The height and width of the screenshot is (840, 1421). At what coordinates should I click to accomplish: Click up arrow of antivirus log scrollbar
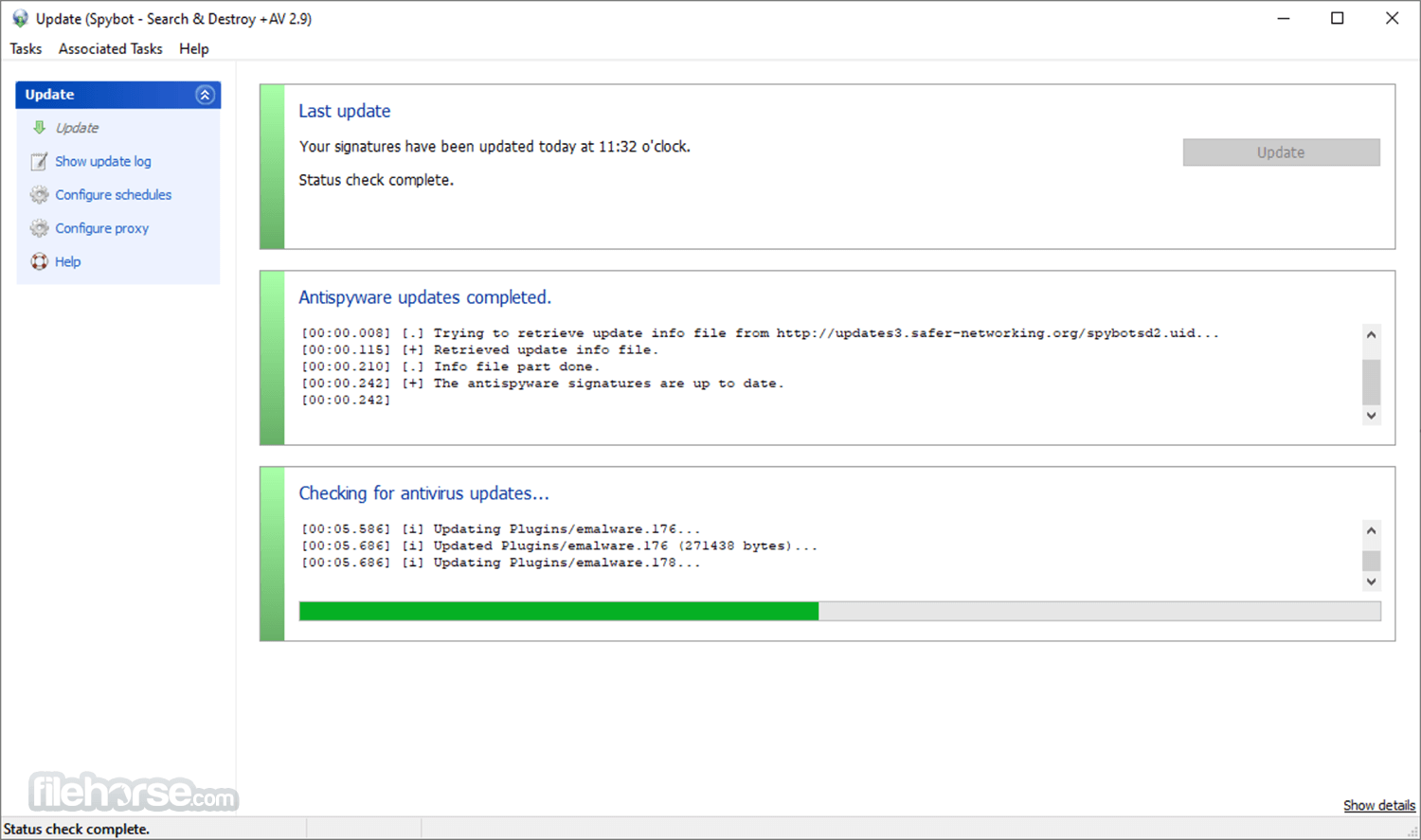1371,530
